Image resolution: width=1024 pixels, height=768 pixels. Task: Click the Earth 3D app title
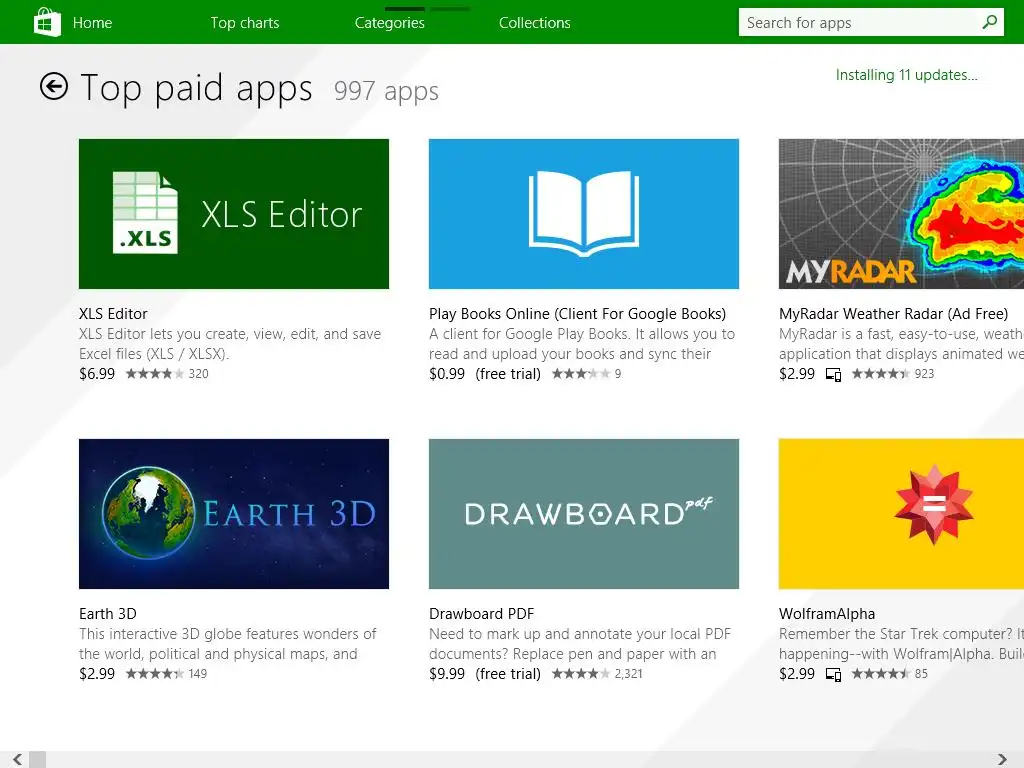point(108,614)
